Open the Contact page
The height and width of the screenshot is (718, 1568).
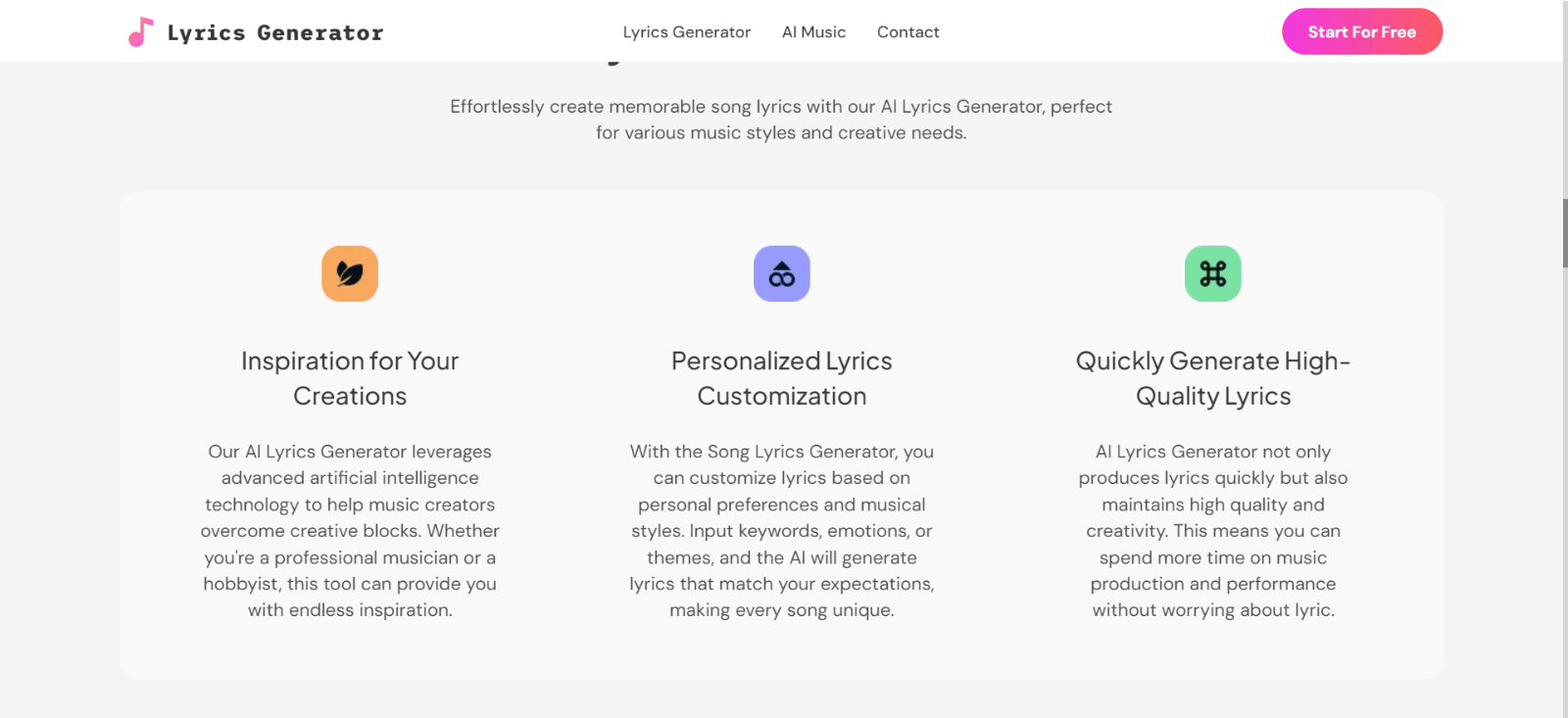pos(907,31)
